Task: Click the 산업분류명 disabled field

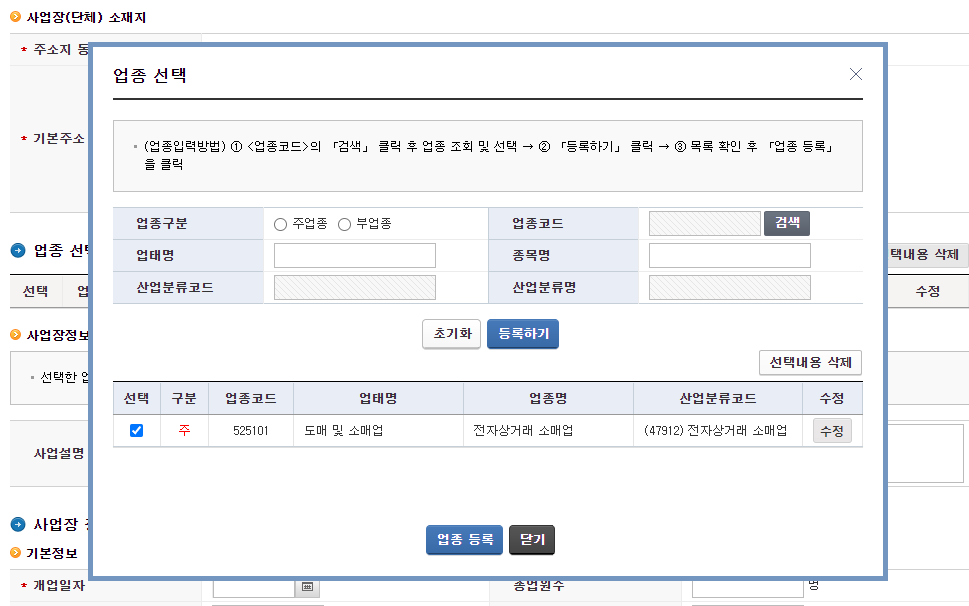Action: [729, 287]
